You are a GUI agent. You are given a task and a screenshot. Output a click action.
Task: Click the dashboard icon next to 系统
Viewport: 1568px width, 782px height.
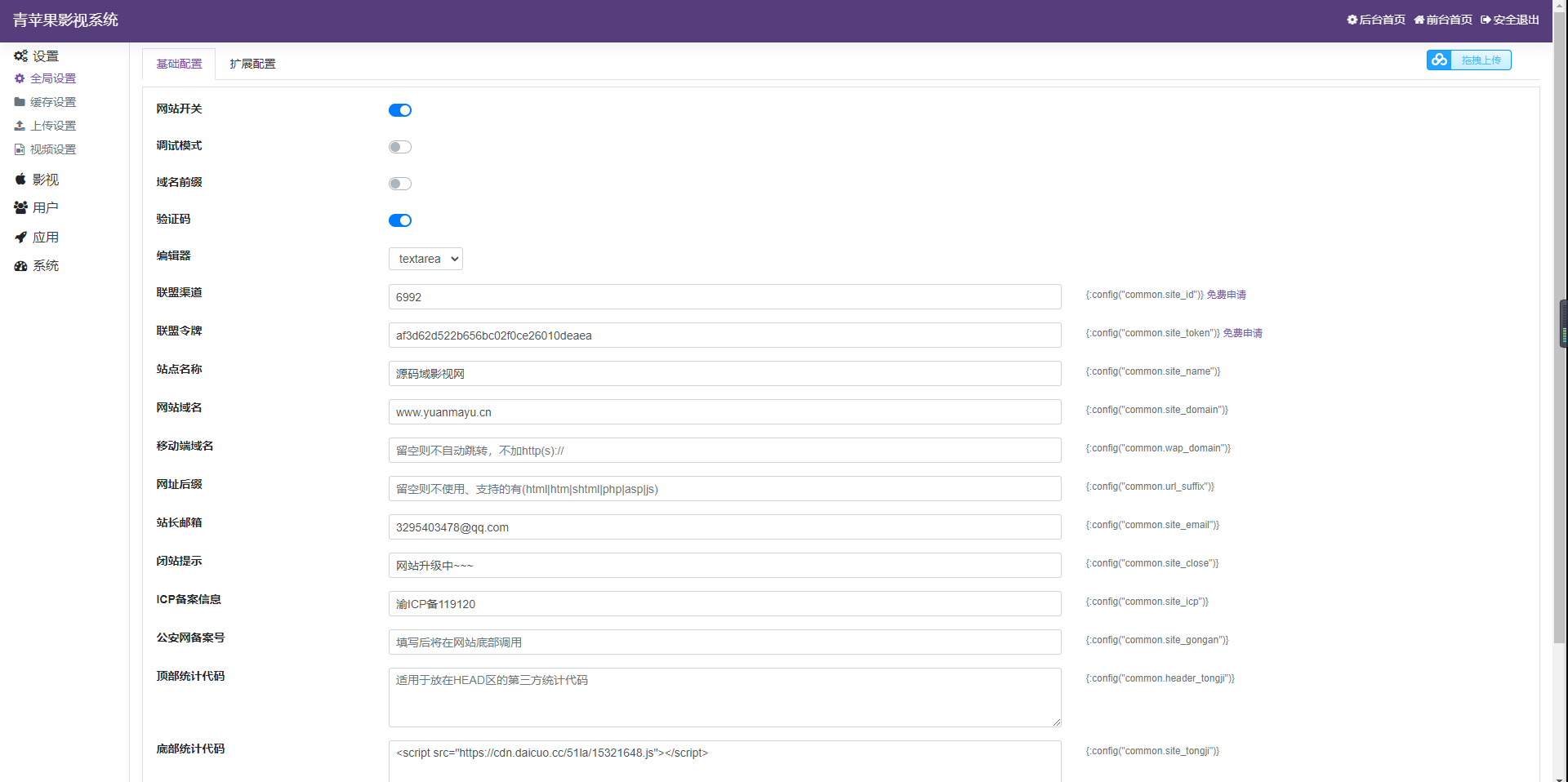(20, 266)
